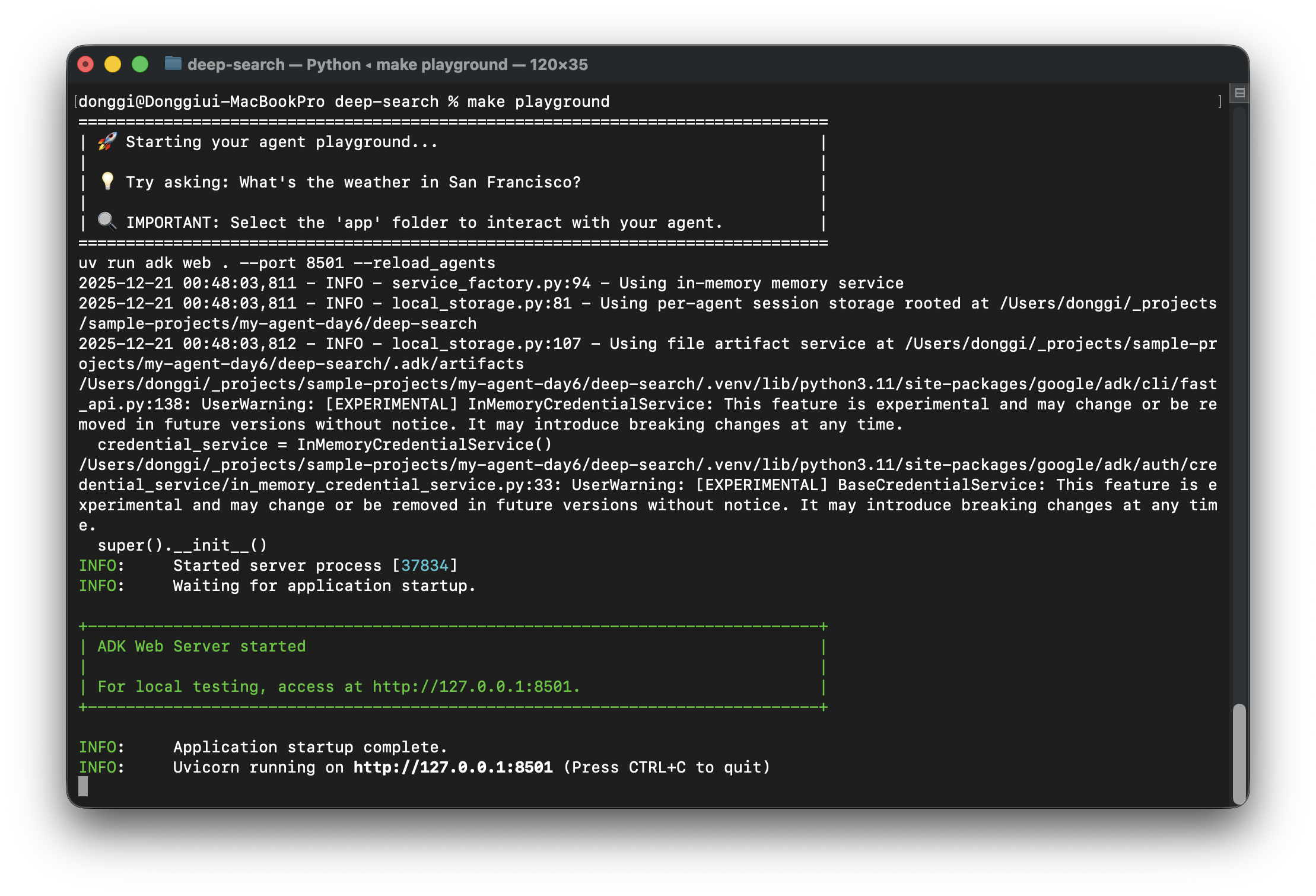Open the green local testing URL http://127.0.0.1:8501
This screenshot has width=1316, height=896.
[472, 687]
